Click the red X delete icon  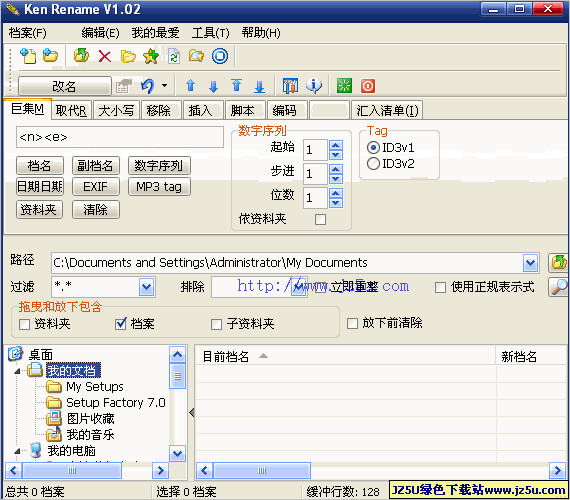(x=105, y=56)
